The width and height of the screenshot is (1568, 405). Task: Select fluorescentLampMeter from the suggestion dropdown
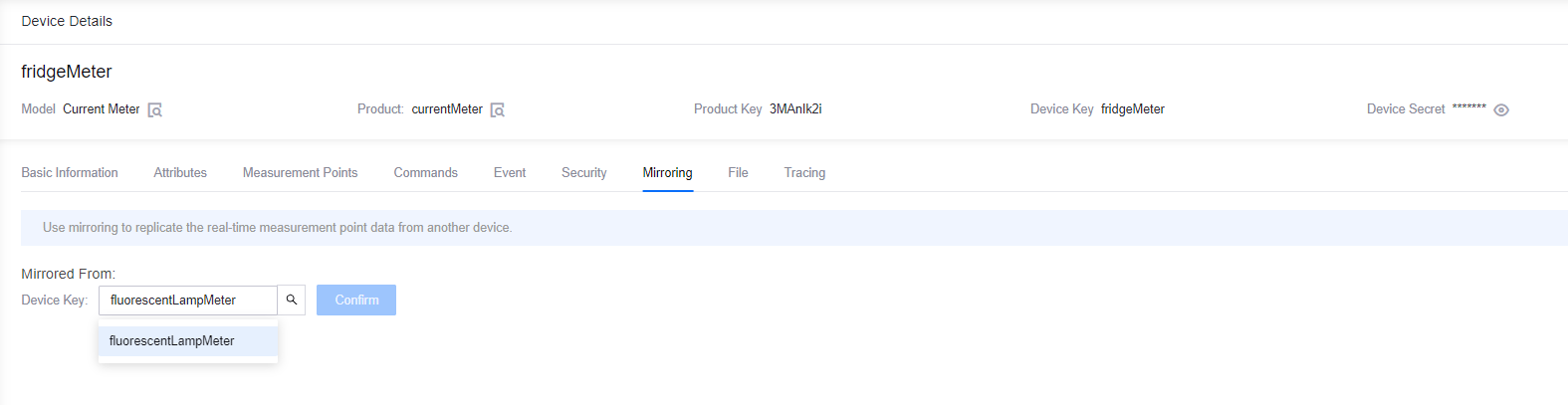172,341
